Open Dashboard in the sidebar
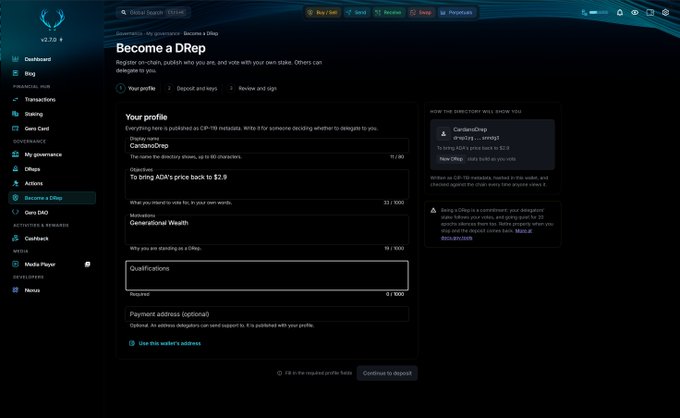Image resolution: width=680 pixels, height=418 pixels. (x=52, y=59)
